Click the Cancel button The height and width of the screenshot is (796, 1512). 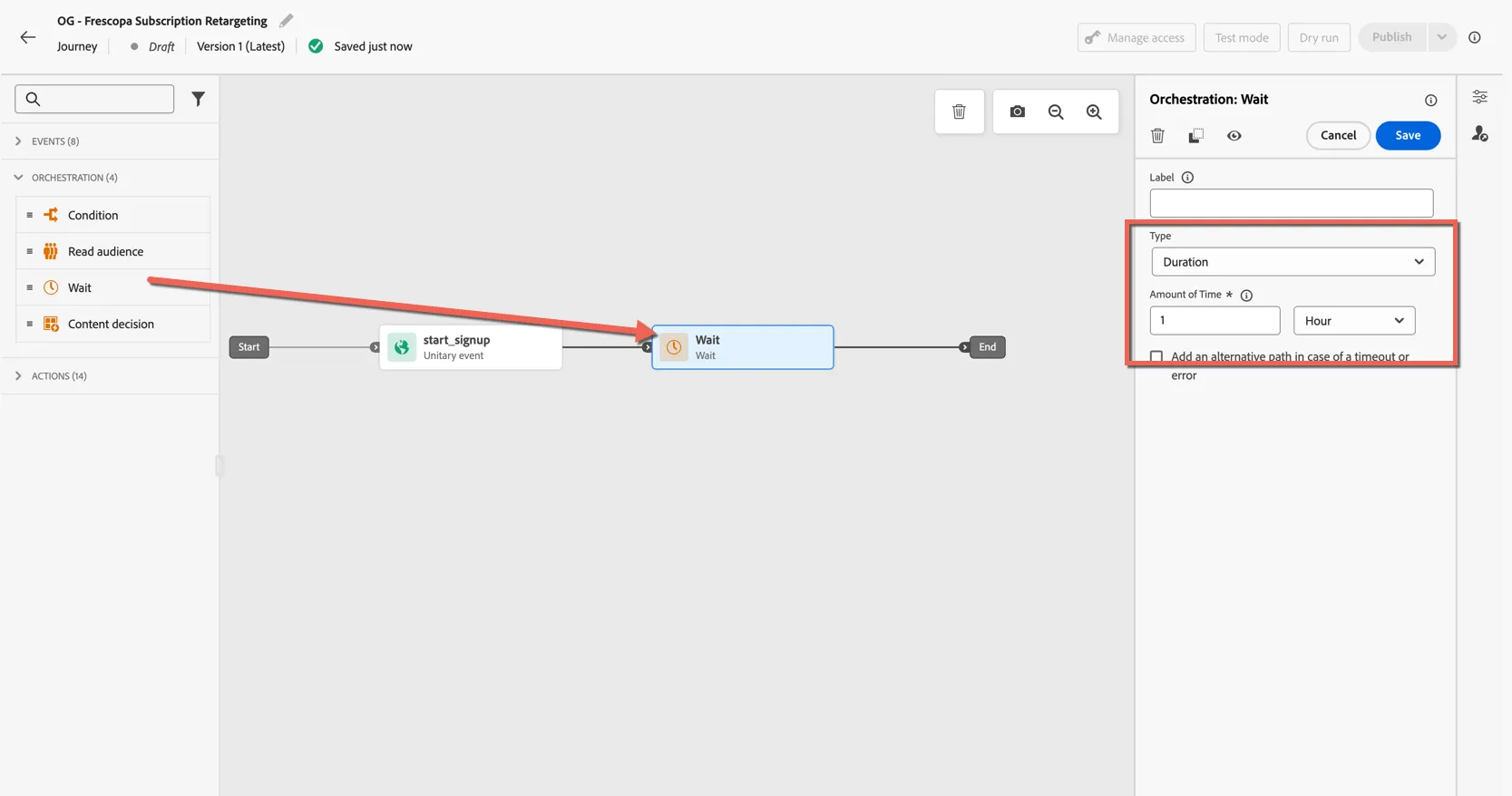[x=1338, y=135]
